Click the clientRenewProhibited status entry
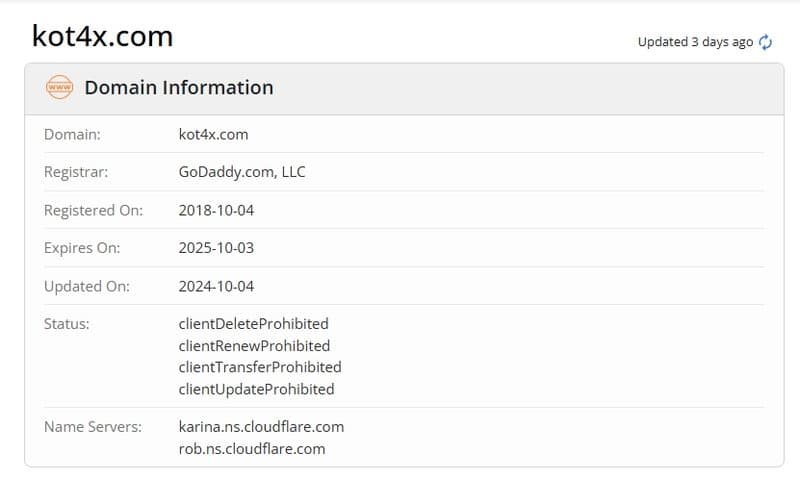 254,346
